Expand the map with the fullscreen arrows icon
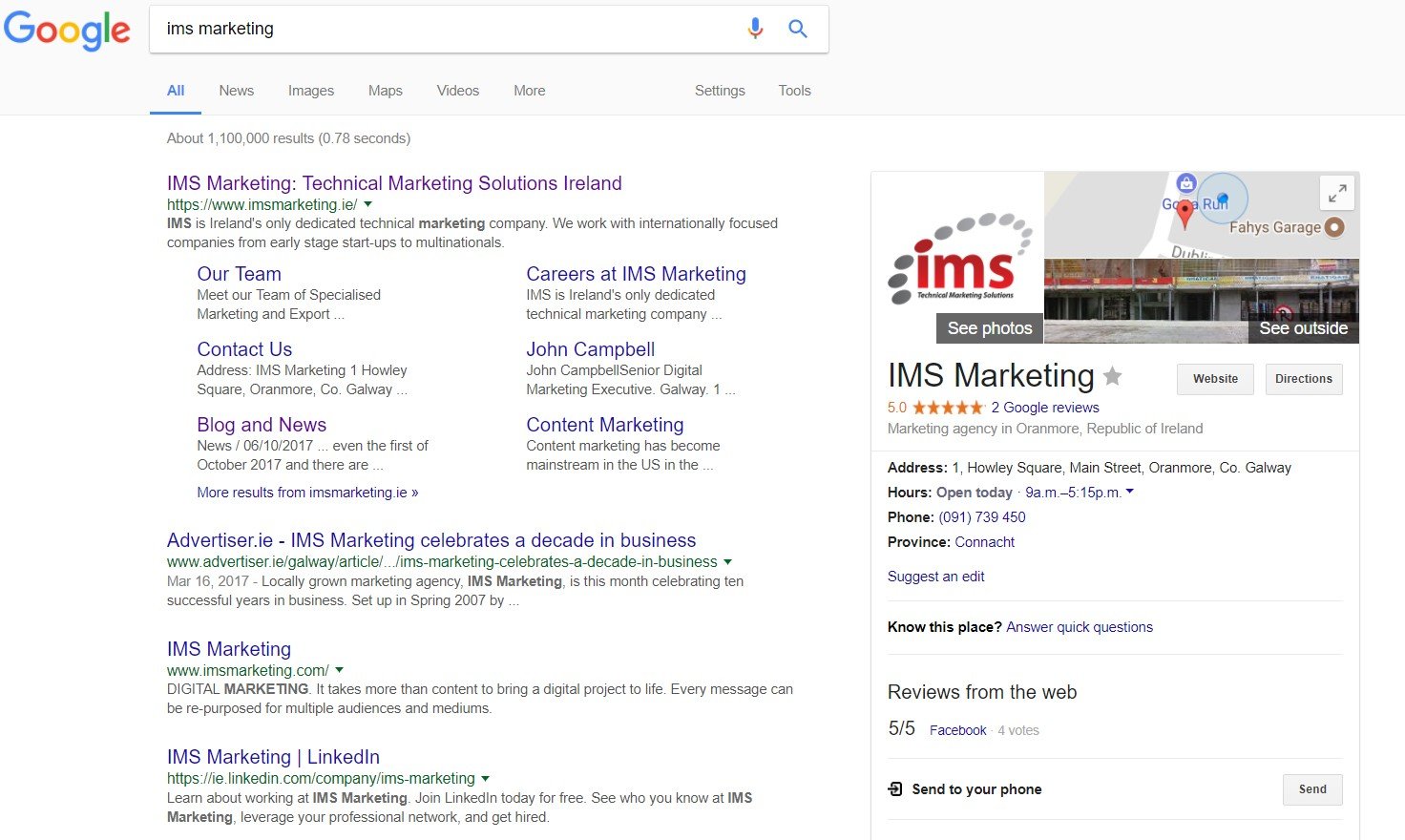The height and width of the screenshot is (840, 1405). (x=1337, y=194)
